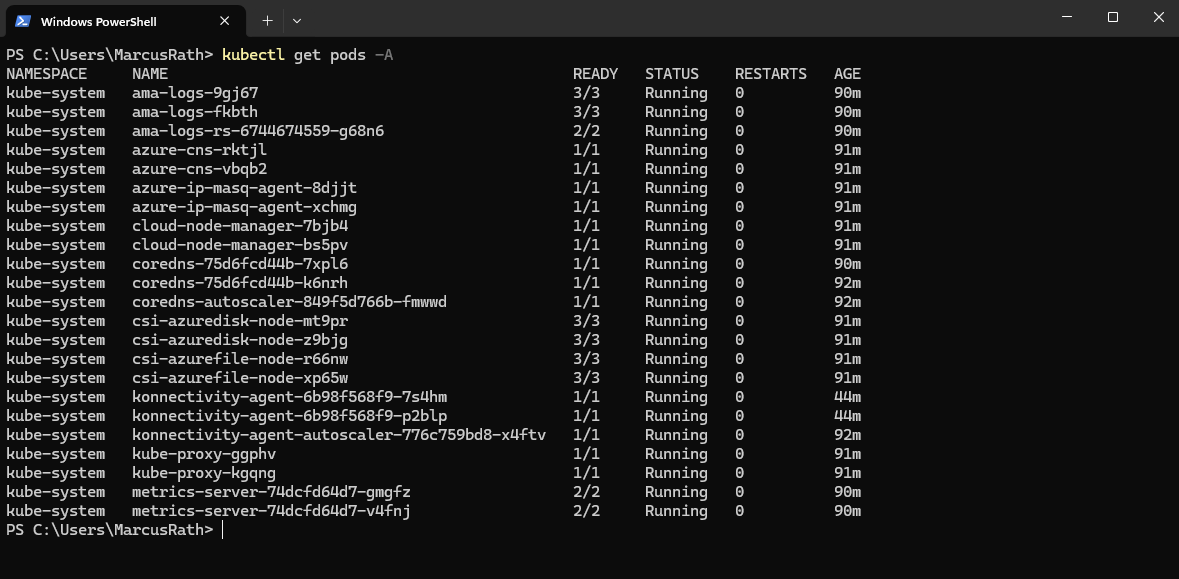Screen dimensions: 1179x579
Task: Expand the terminal profiles dropdown chevron
Action: 297,20
